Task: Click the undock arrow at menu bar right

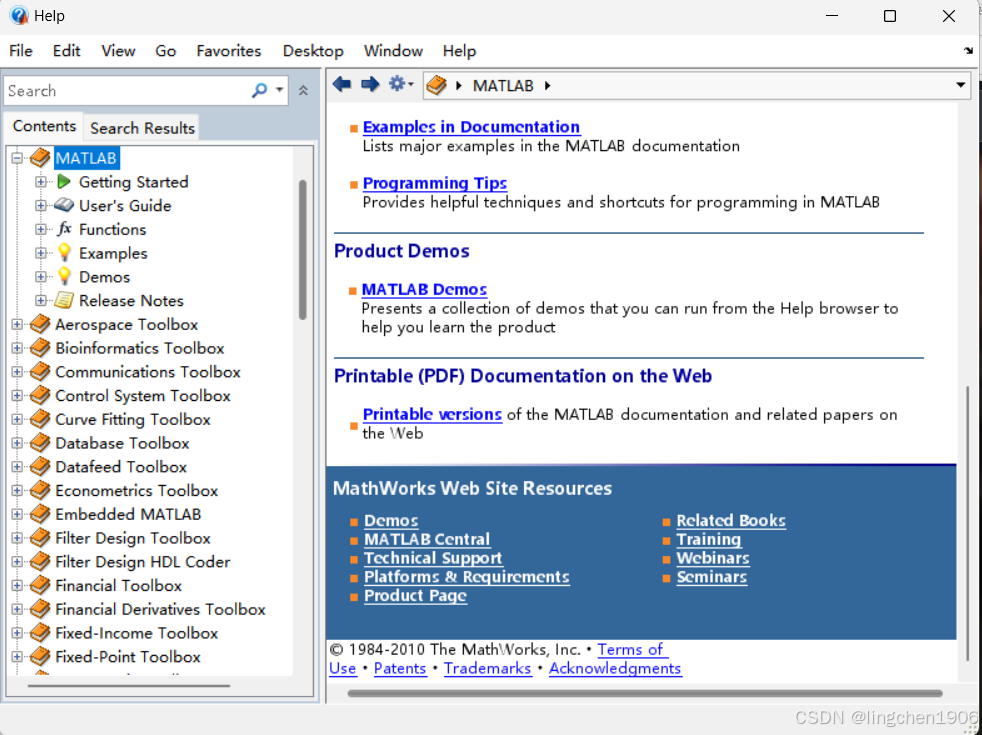Action: (x=968, y=51)
